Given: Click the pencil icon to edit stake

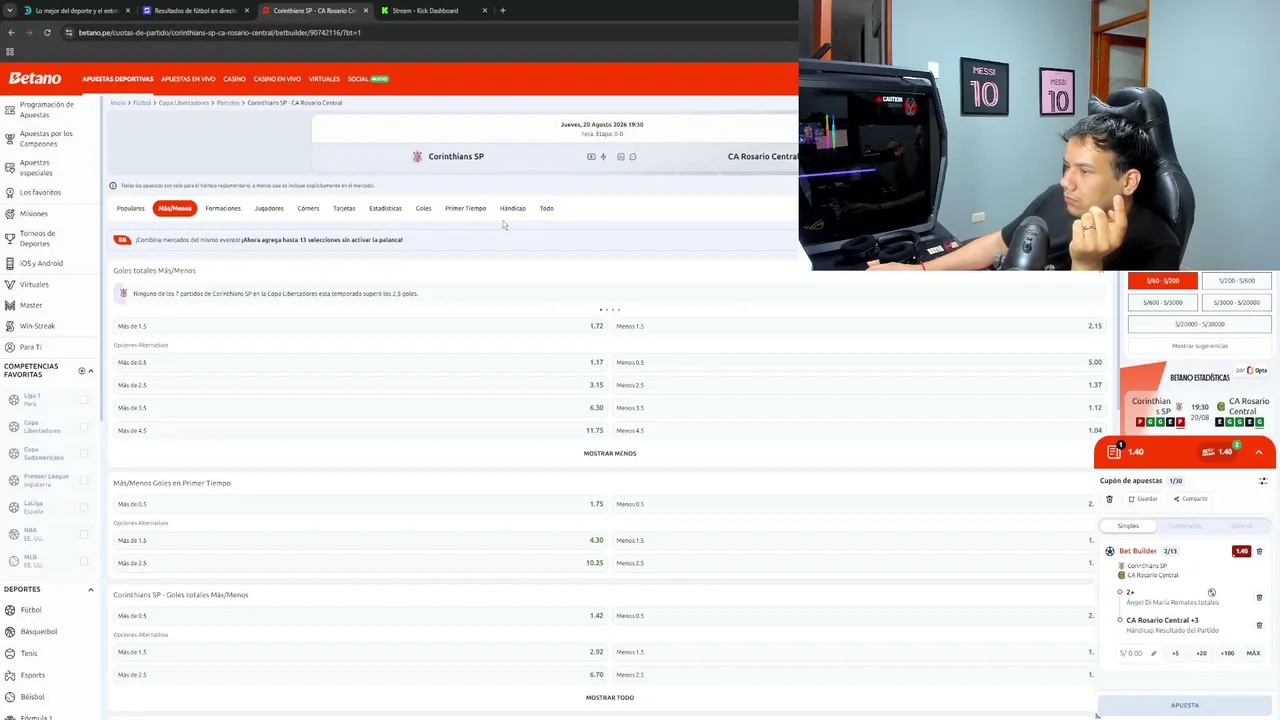Looking at the screenshot, I should tap(1153, 653).
